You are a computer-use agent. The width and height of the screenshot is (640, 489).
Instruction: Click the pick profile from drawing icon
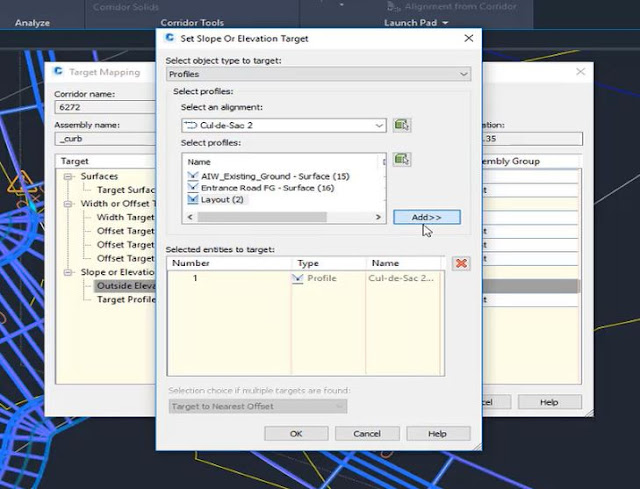click(x=402, y=159)
